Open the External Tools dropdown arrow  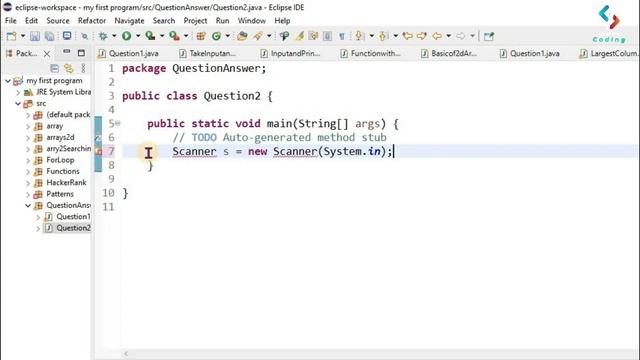tap(186, 36)
